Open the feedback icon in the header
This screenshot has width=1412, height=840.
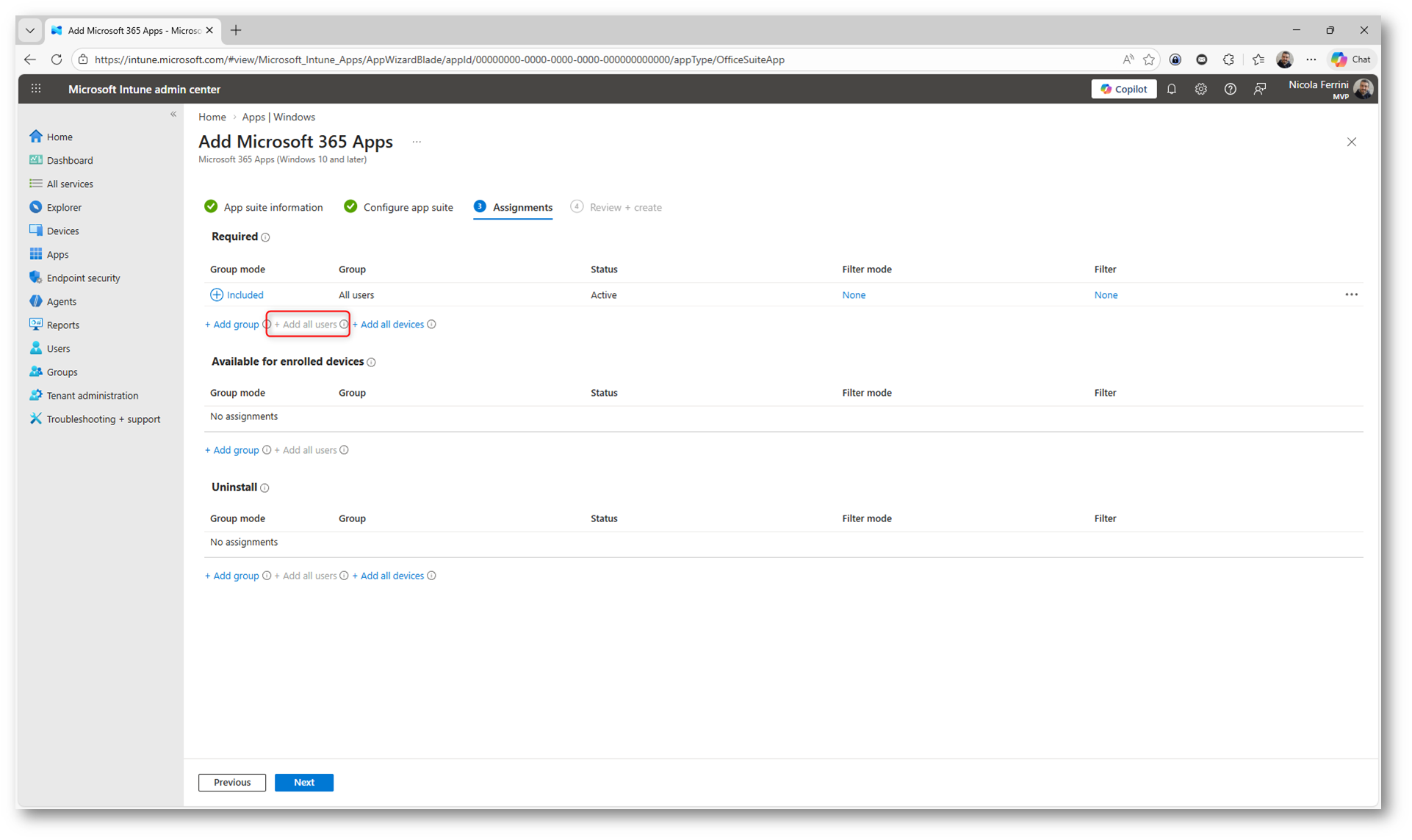click(x=1259, y=89)
